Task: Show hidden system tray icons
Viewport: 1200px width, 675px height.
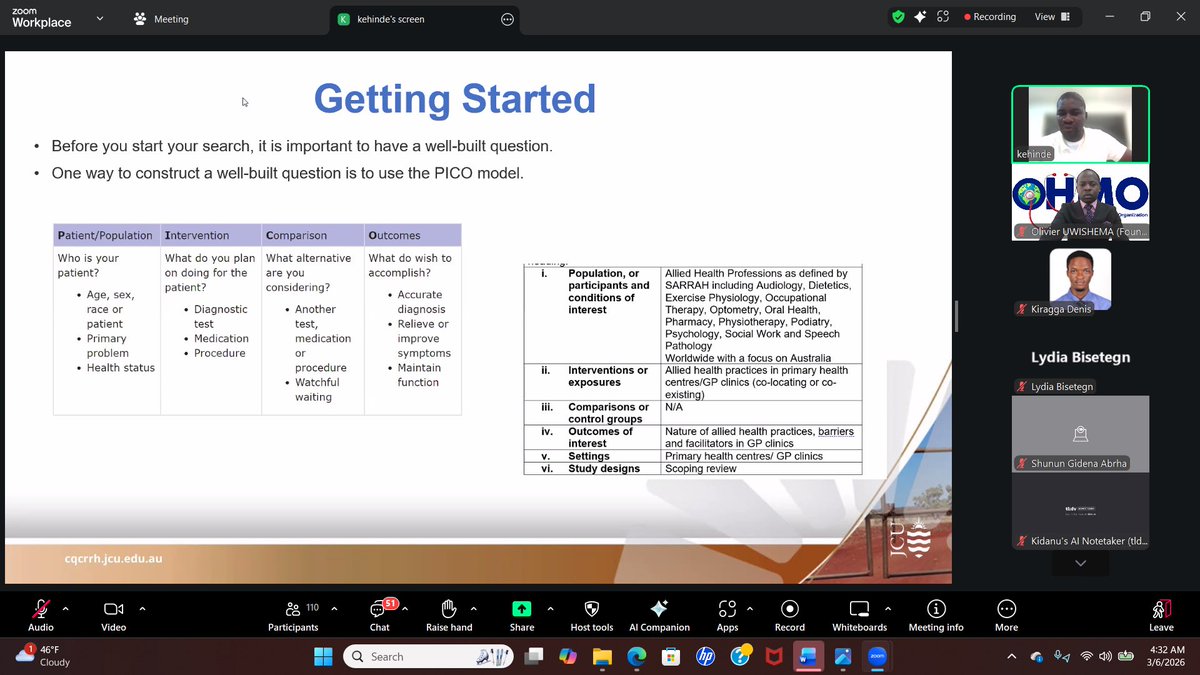Action: click(x=1011, y=656)
